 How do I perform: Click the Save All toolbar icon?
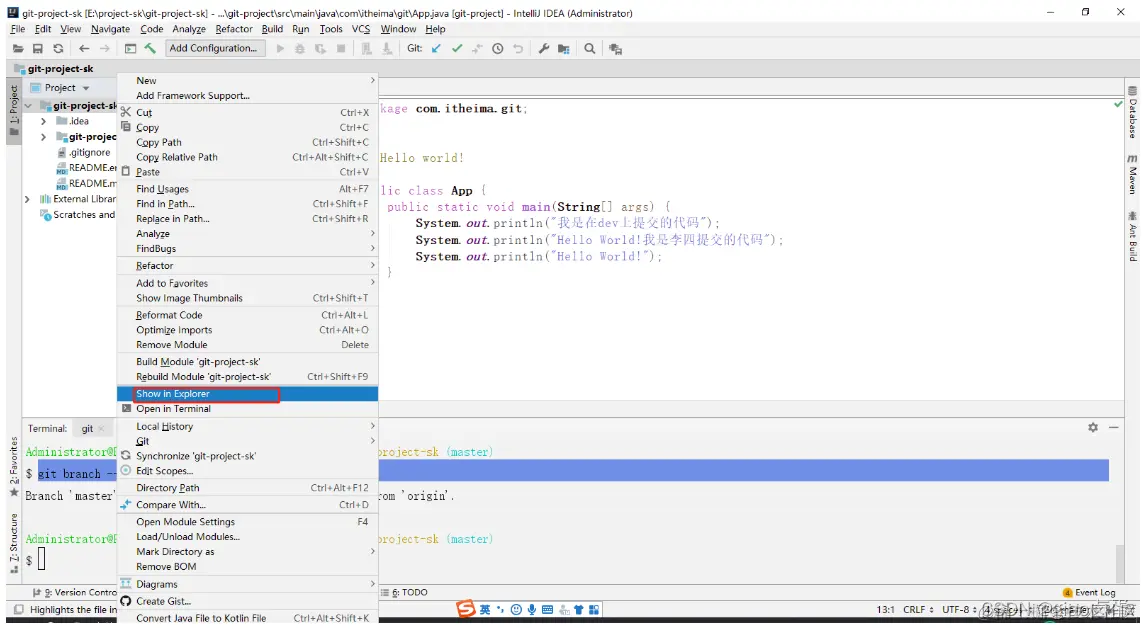(x=38, y=49)
